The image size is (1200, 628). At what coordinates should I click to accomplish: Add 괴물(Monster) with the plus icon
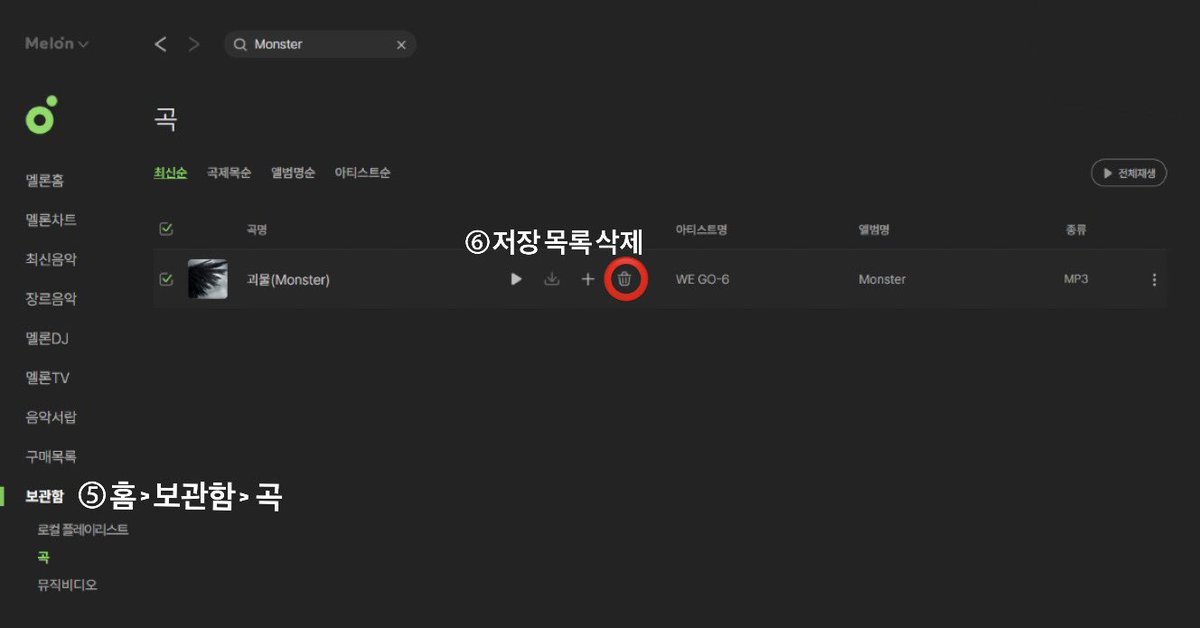click(x=588, y=279)
